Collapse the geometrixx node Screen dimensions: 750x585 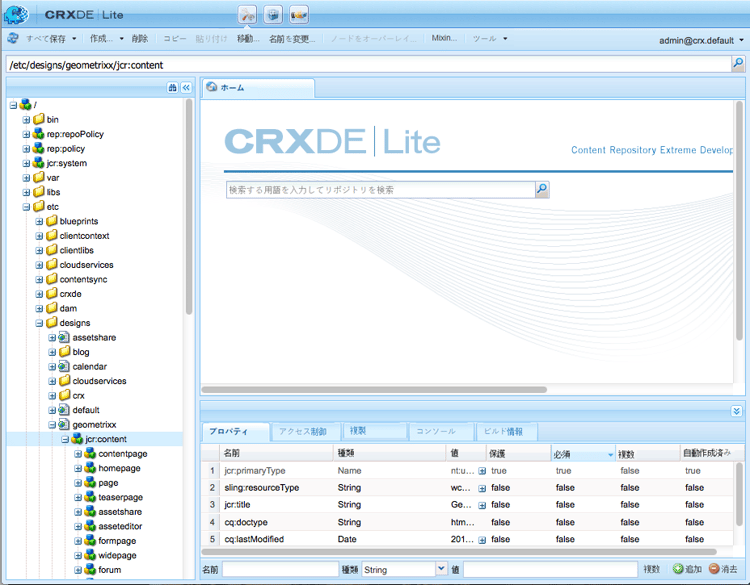click(52, 425)
